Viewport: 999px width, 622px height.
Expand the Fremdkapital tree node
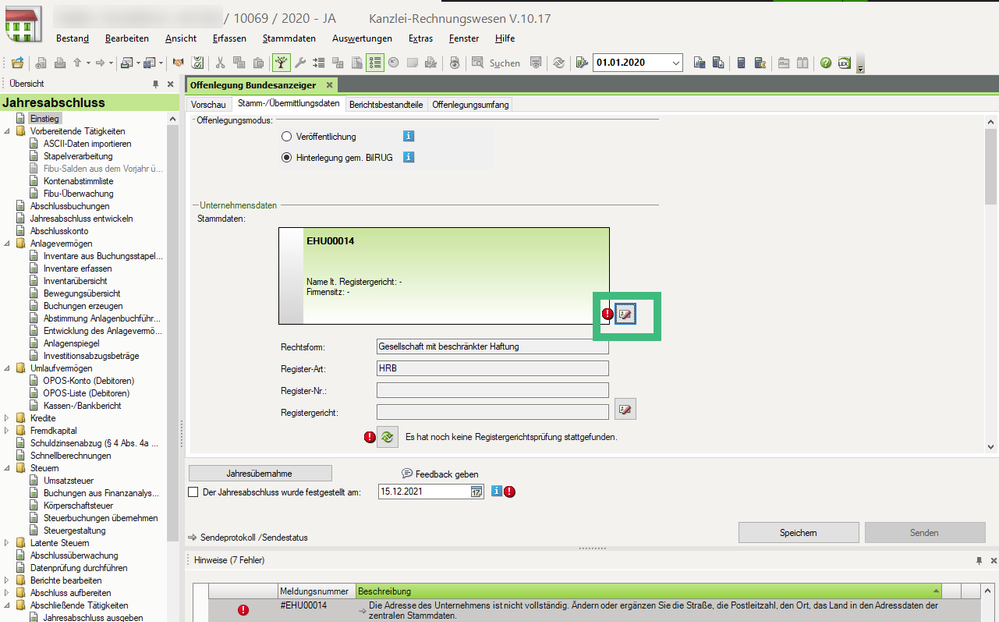click(x=7, y=431)
